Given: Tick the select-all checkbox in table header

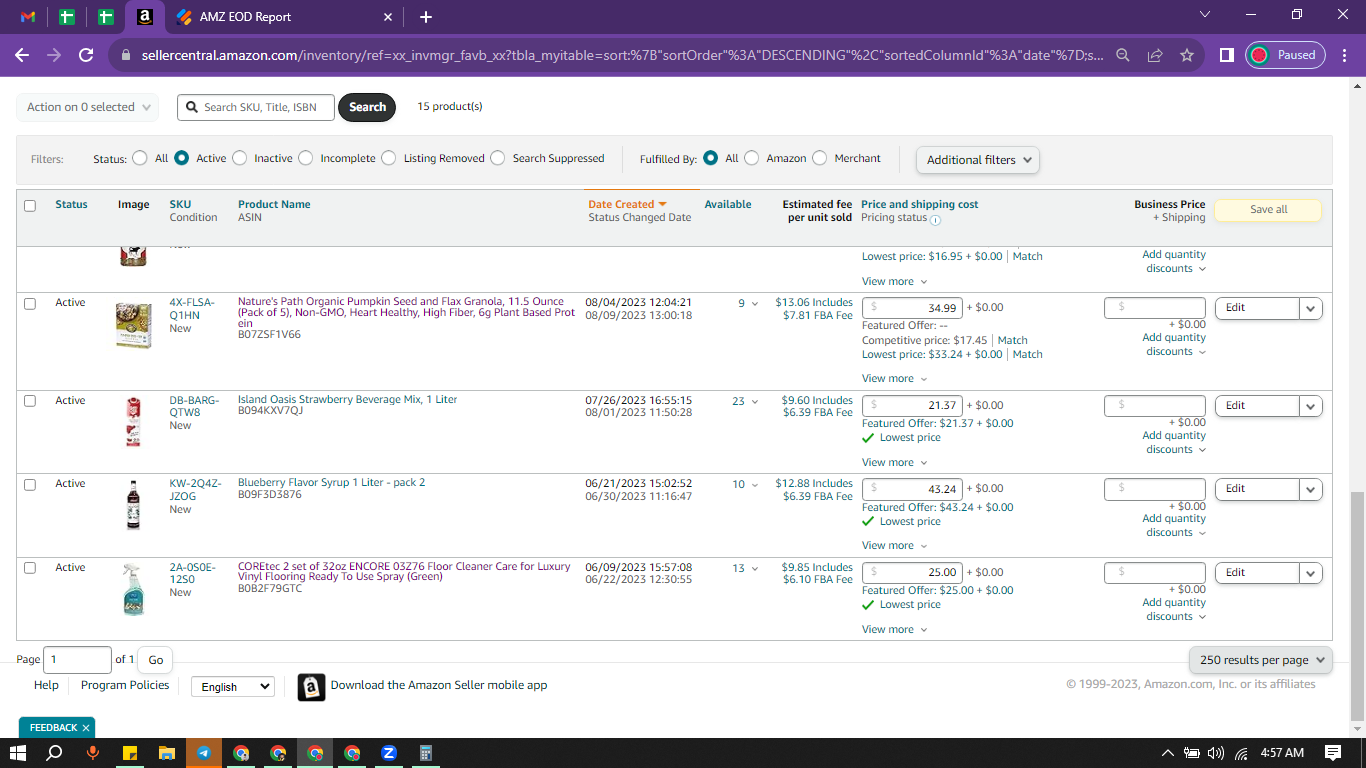Looking at the screenshot, I should click(30, 206).
